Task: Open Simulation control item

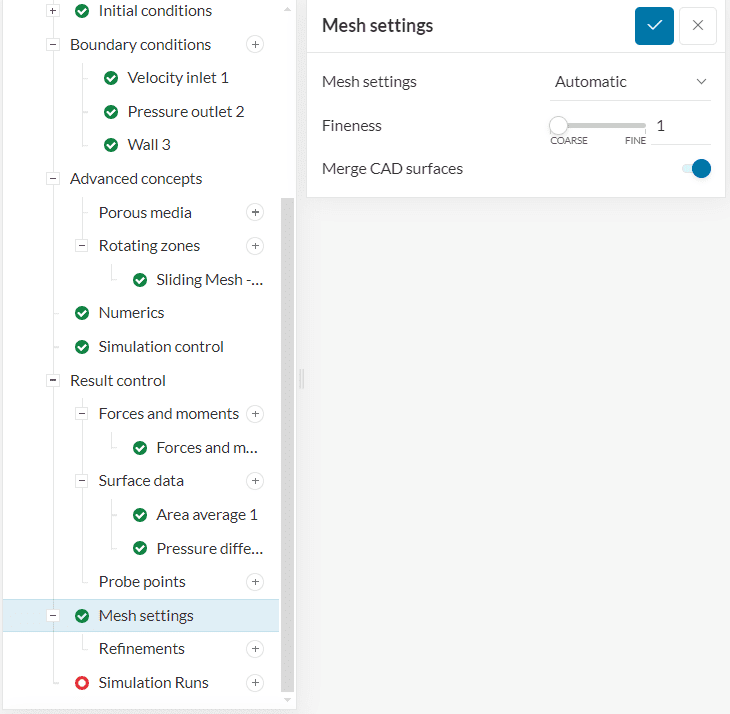Action: coord(161,347)
